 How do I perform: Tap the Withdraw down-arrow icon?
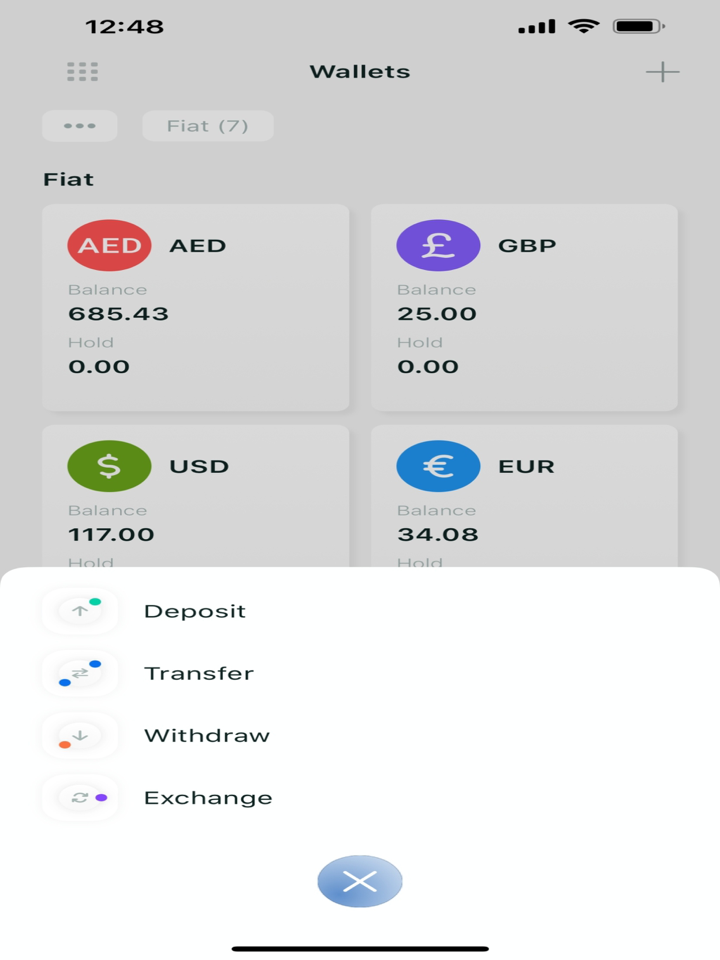[80, 736]
